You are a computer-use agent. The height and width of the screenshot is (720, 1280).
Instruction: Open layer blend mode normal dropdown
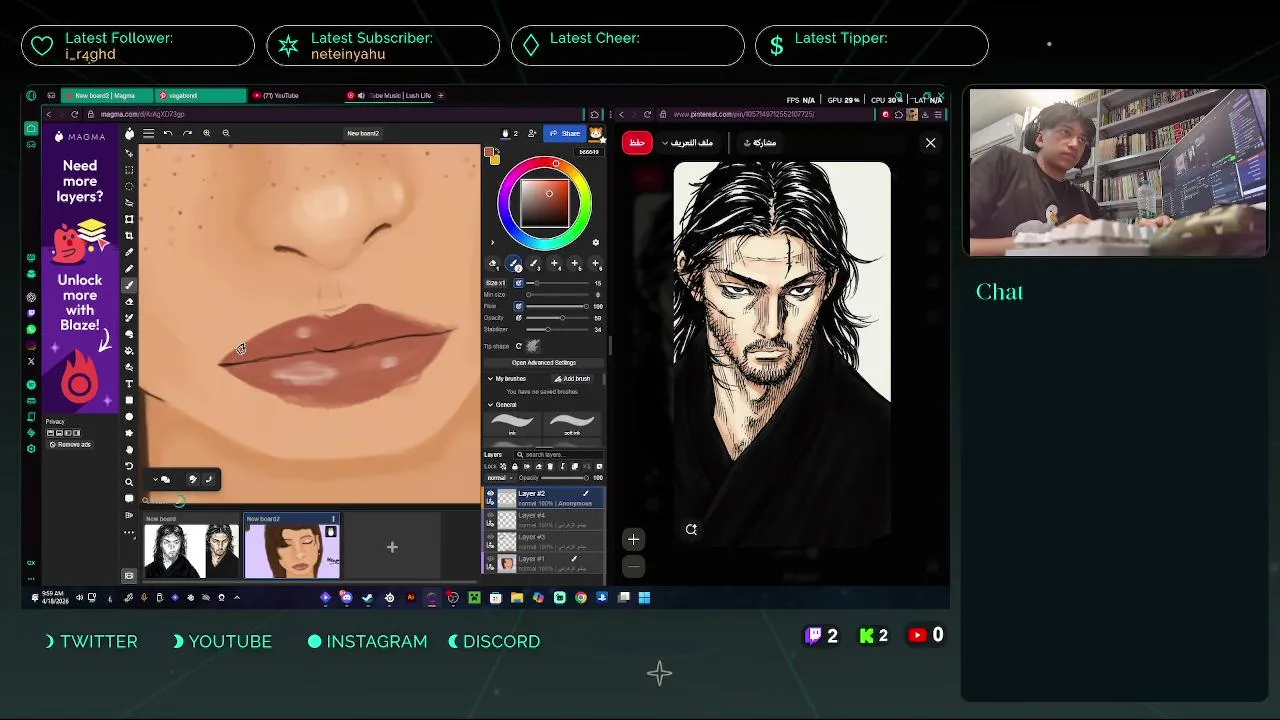(x=500, y=477)
